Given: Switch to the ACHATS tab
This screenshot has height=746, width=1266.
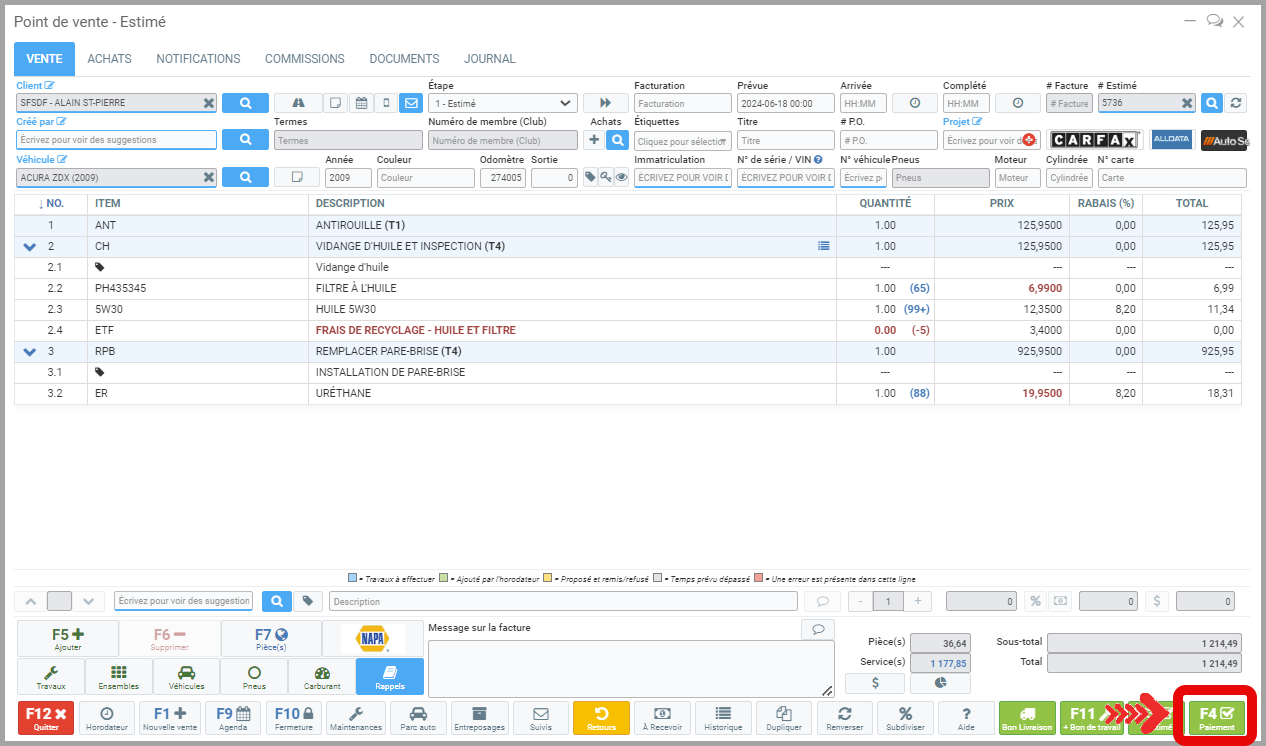Looking at the screenshot, I should click(109, 59).
